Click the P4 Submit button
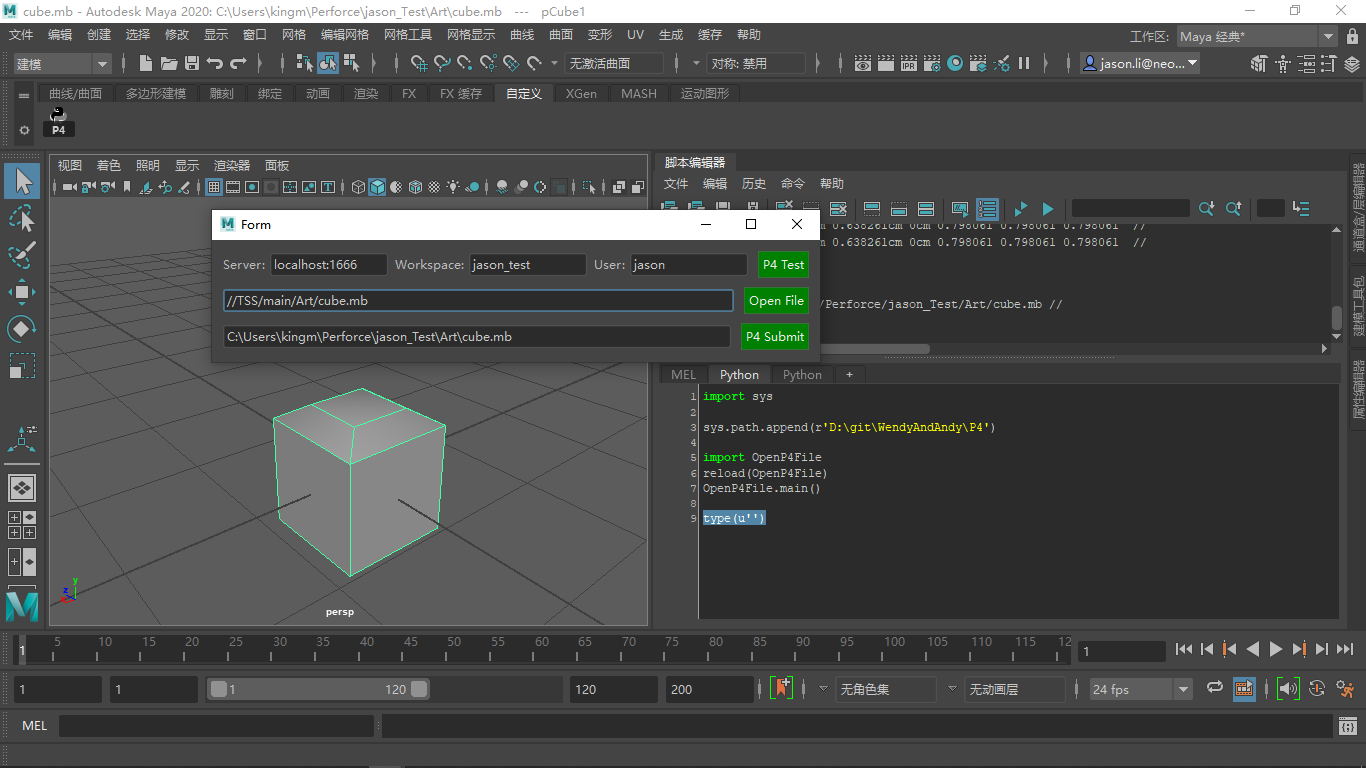This screenshot has height=768, width=1366. [775, 337]
